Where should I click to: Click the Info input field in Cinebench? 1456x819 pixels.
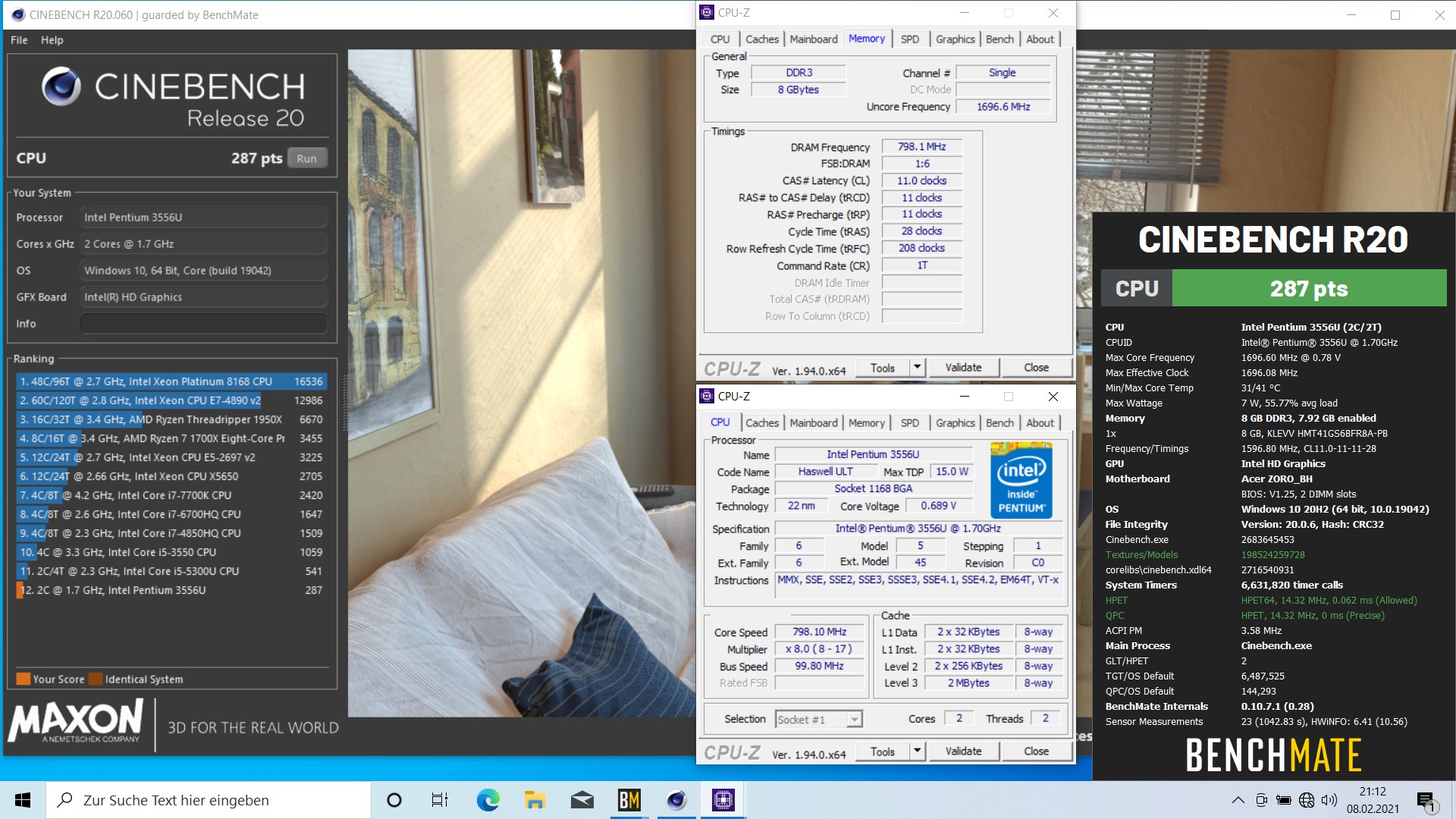pos(203,324)
